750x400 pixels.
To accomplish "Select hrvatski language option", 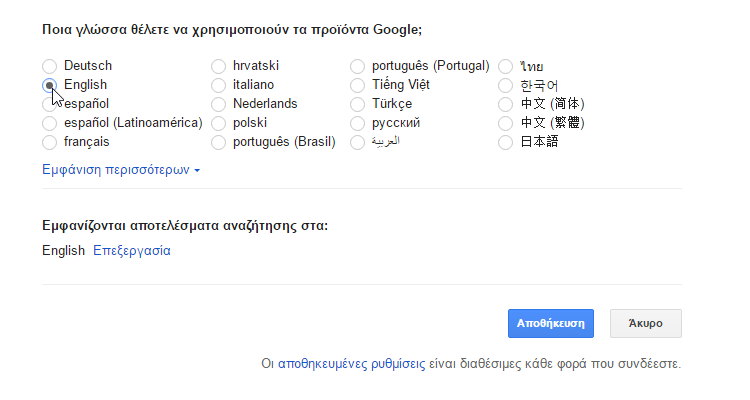I will click(x=219, y=66).
